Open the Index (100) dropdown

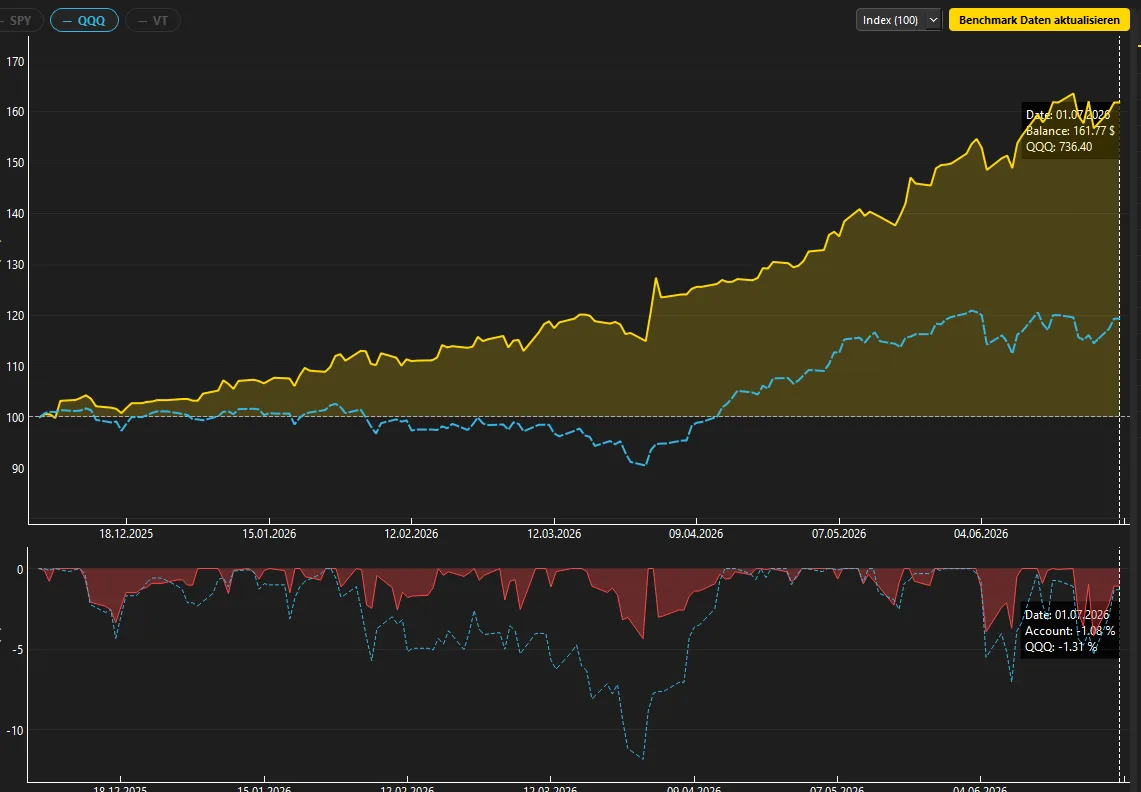(x=899, y=20)
